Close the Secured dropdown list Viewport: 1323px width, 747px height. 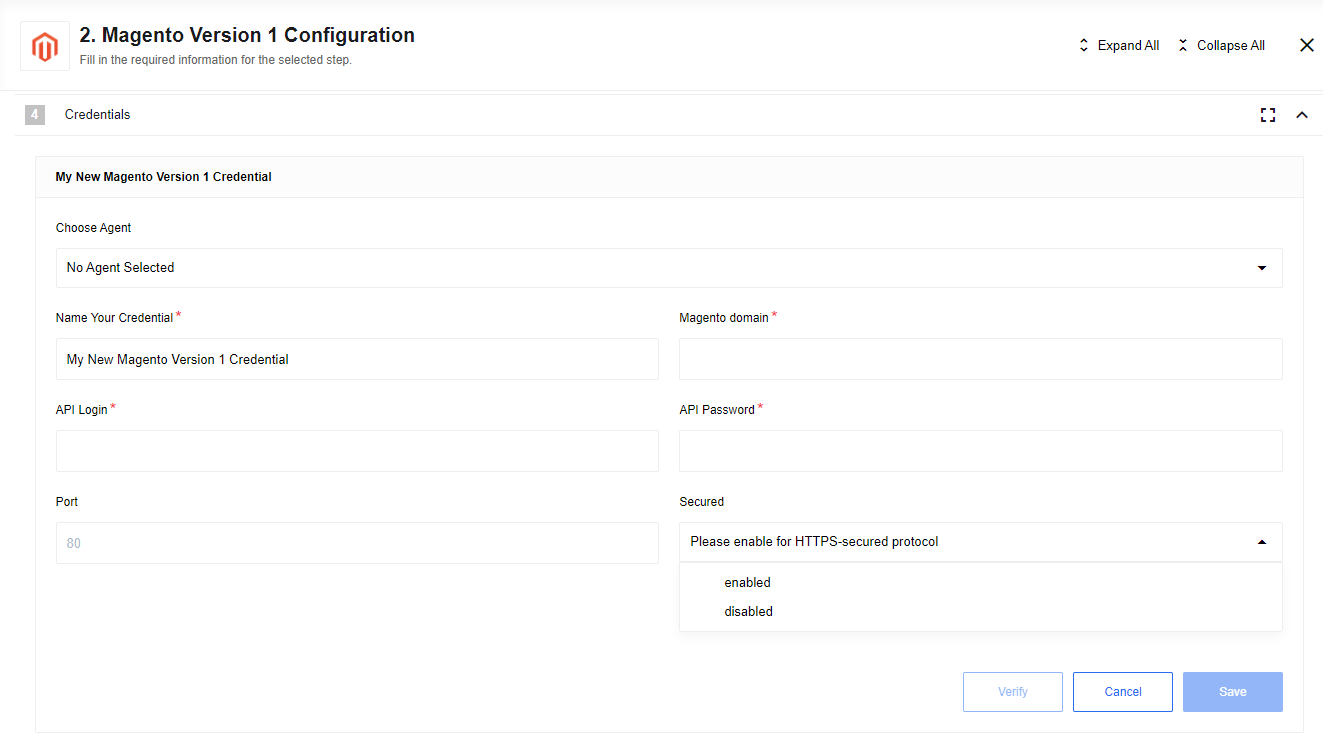pyautogui.click(x=980, y=542)
